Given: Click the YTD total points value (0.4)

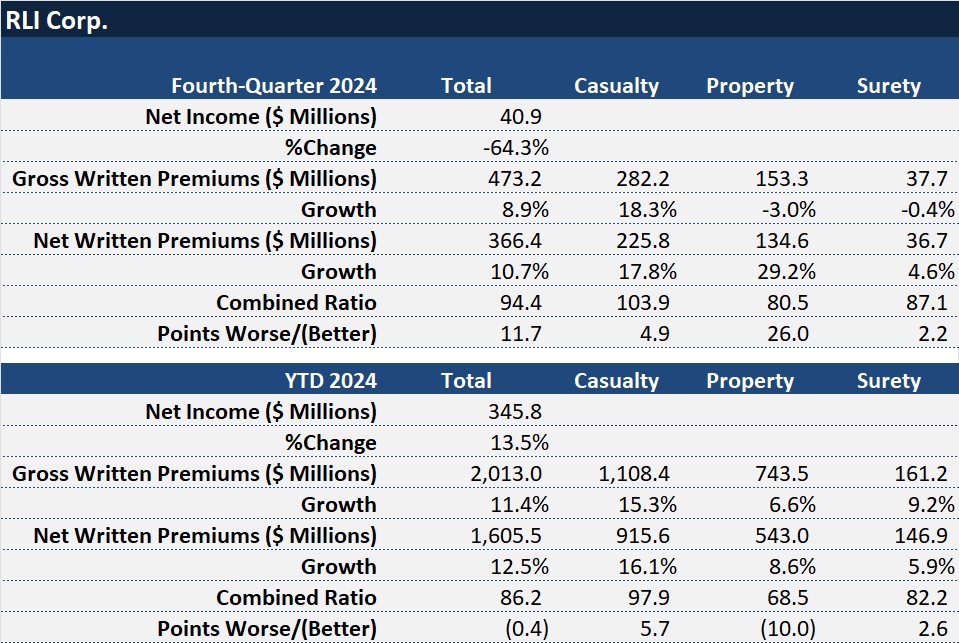Looking at the screenshot, I should pos(520,629).
